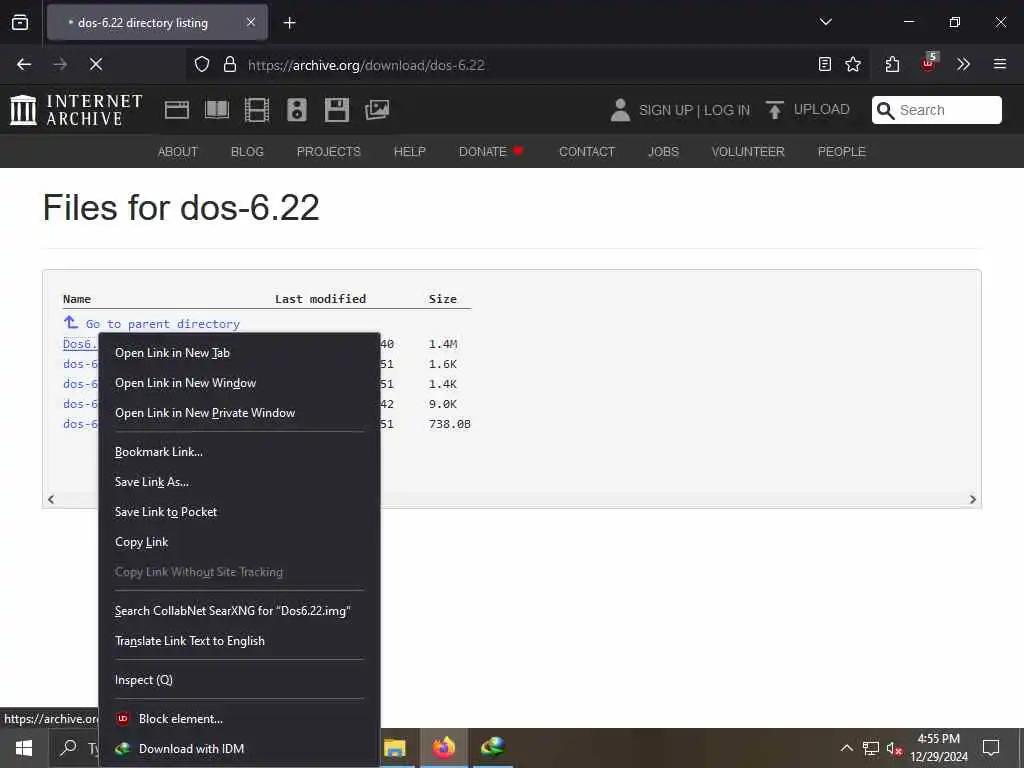Choose Download with IDM entry

239,748
